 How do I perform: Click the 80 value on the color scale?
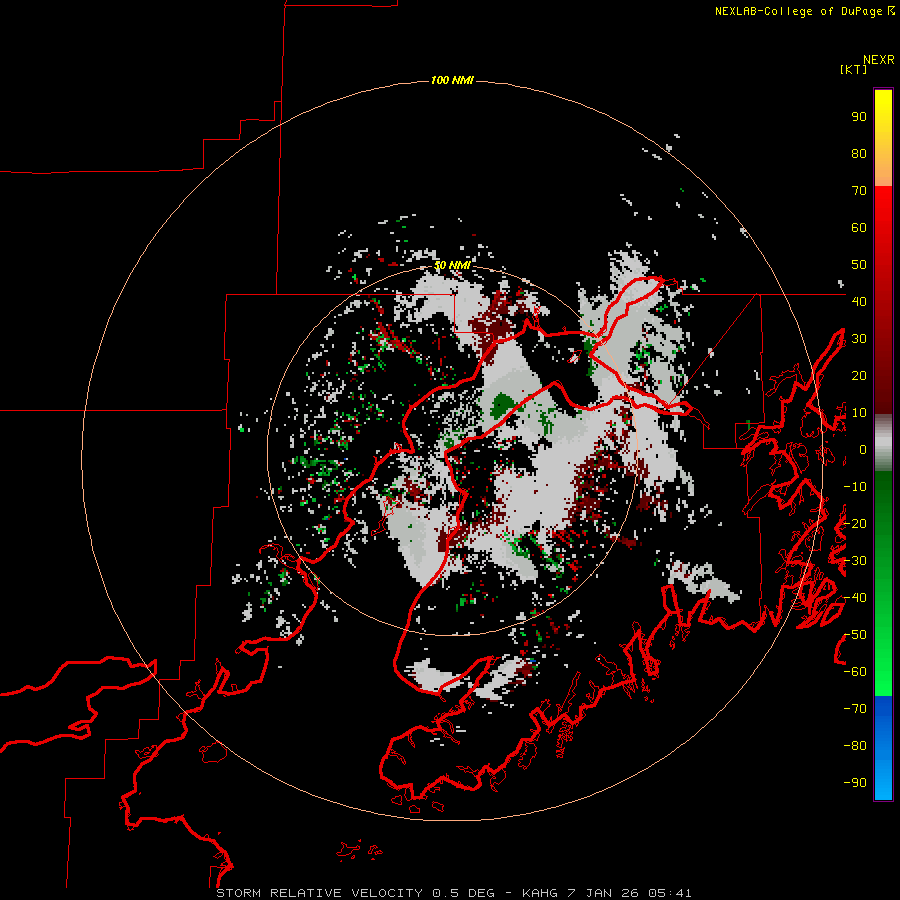[x=859, y=154]
